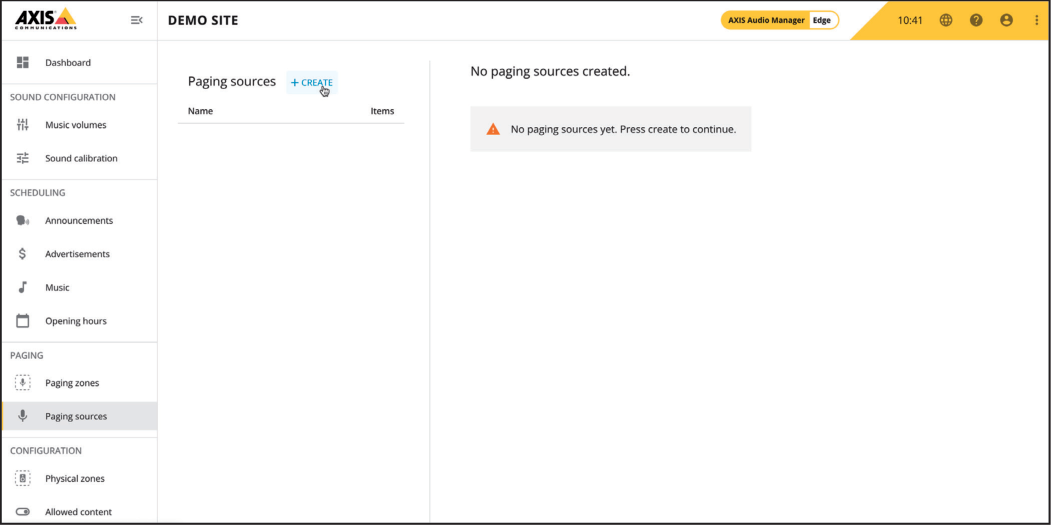Screen dimensions: 1052x527
Task: Open the language globe icon
Action: tap(946, 20)
